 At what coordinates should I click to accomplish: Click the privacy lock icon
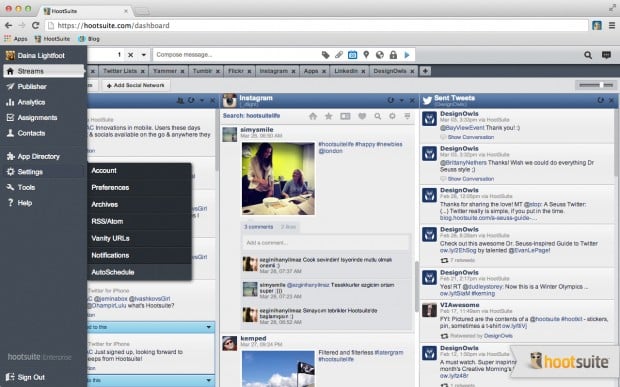(x=393, y=55)
